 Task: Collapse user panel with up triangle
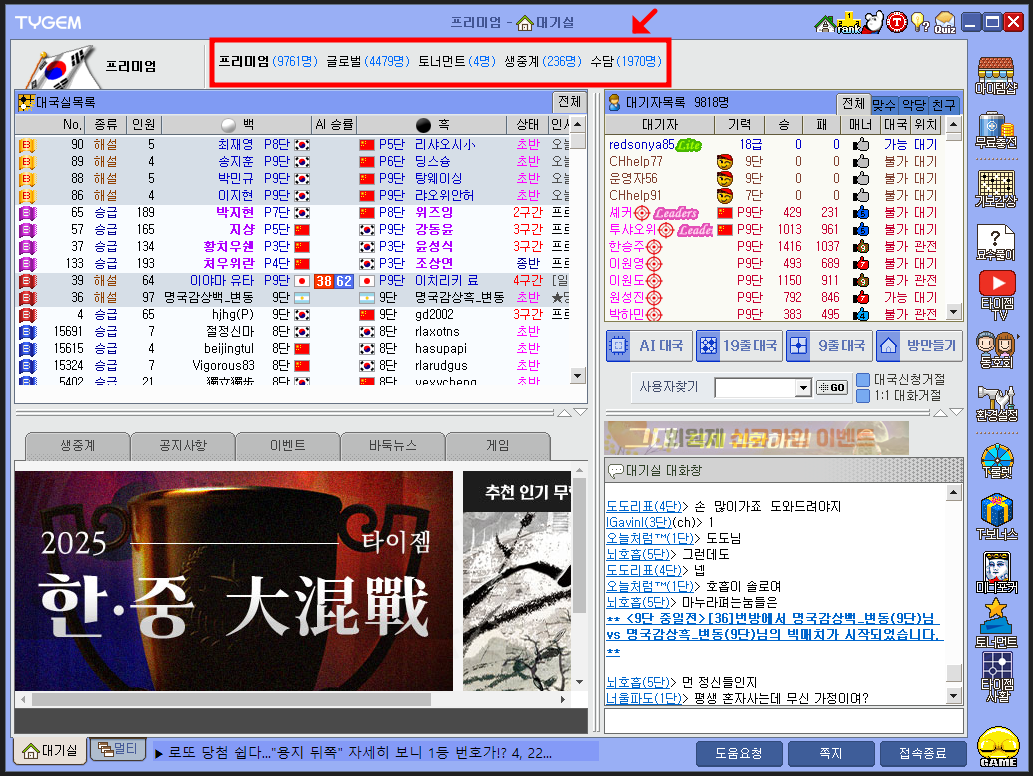[x=941, y=413]
